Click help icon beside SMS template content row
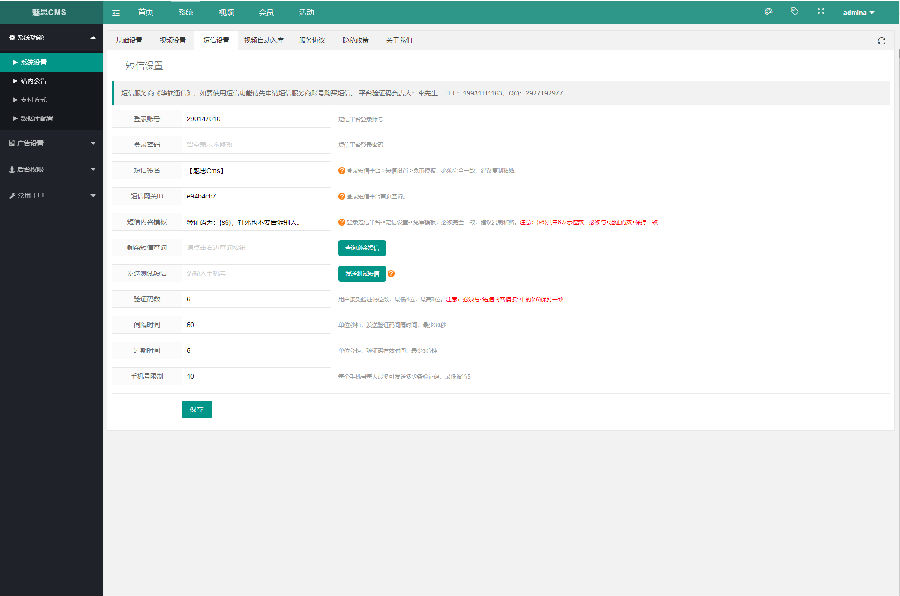The image size is (900, 596). [341, 222]
